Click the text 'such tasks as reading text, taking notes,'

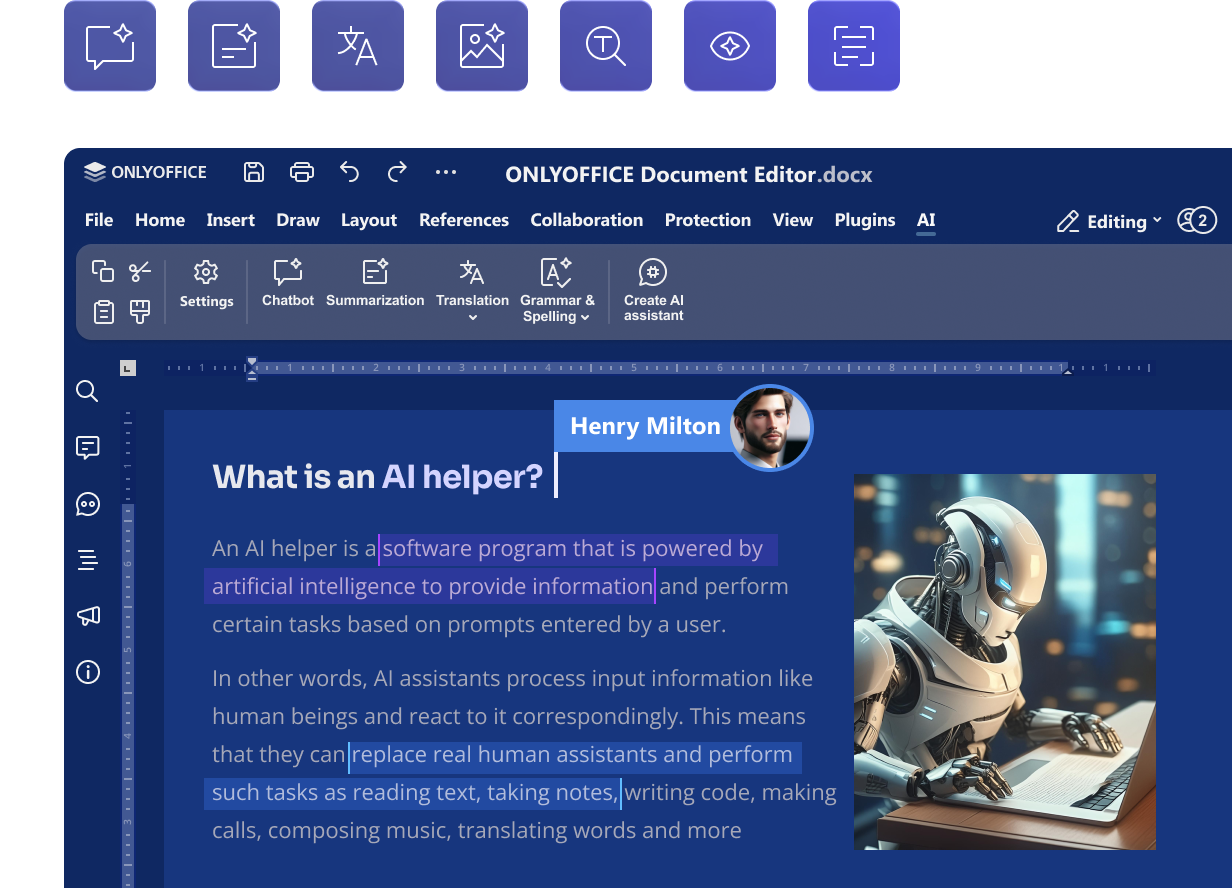[415, 793]
